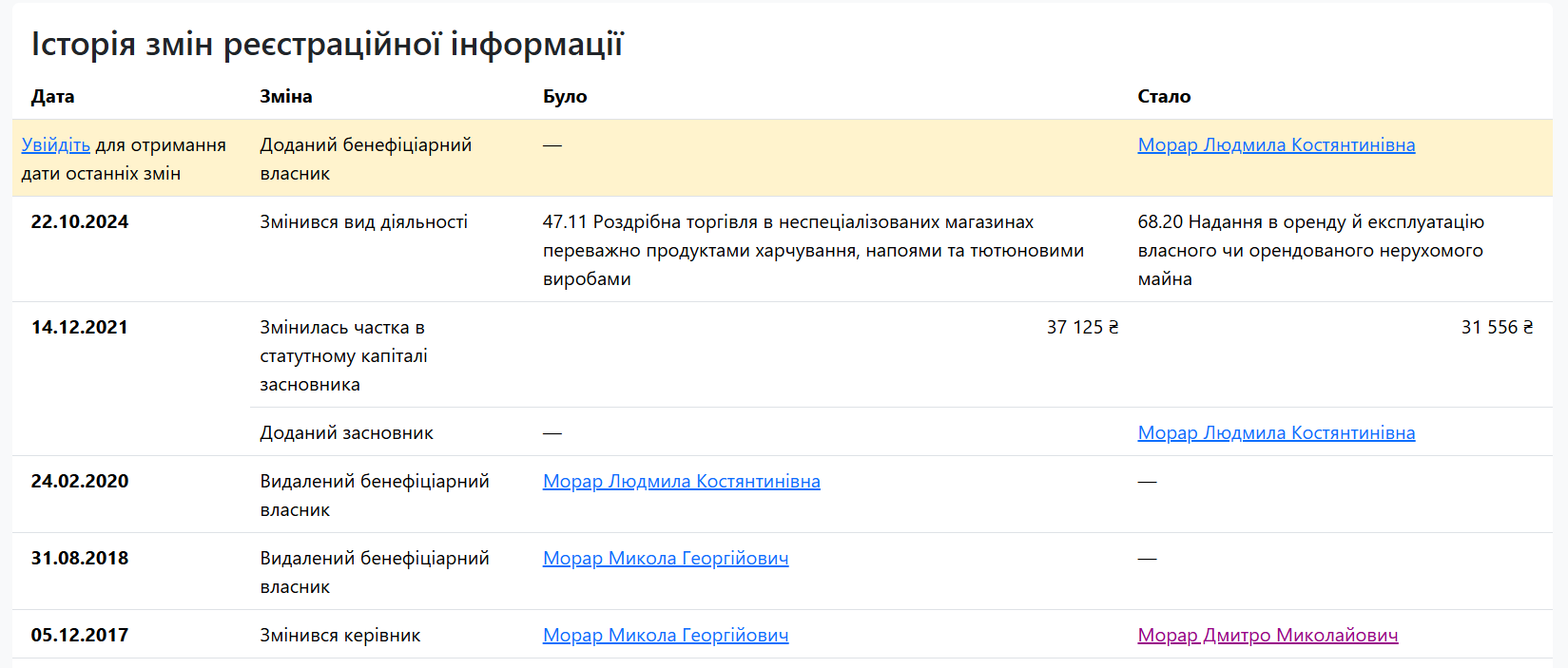
Task: Click the date 14.12.2021
Action: [80, 328]
